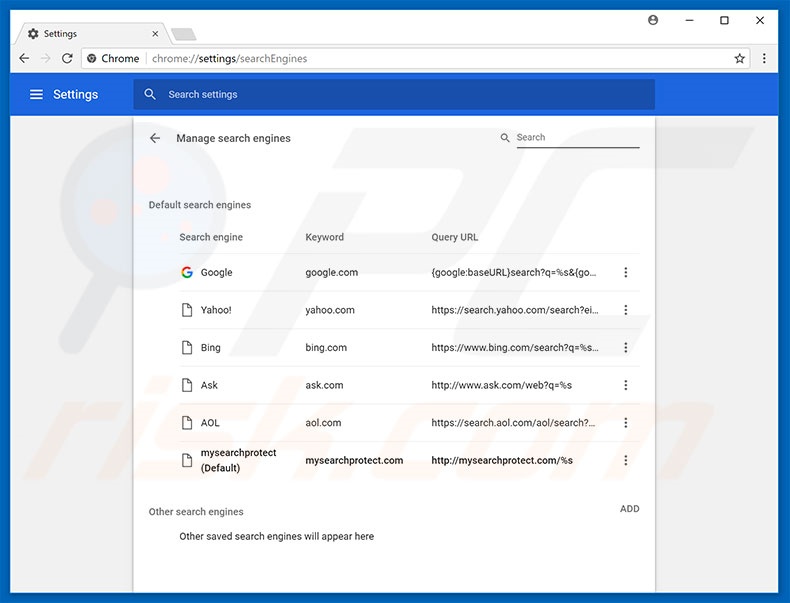This screenshot has height=603, width=790.
Task: Click the AOL page icon
Action: [187, 423]
